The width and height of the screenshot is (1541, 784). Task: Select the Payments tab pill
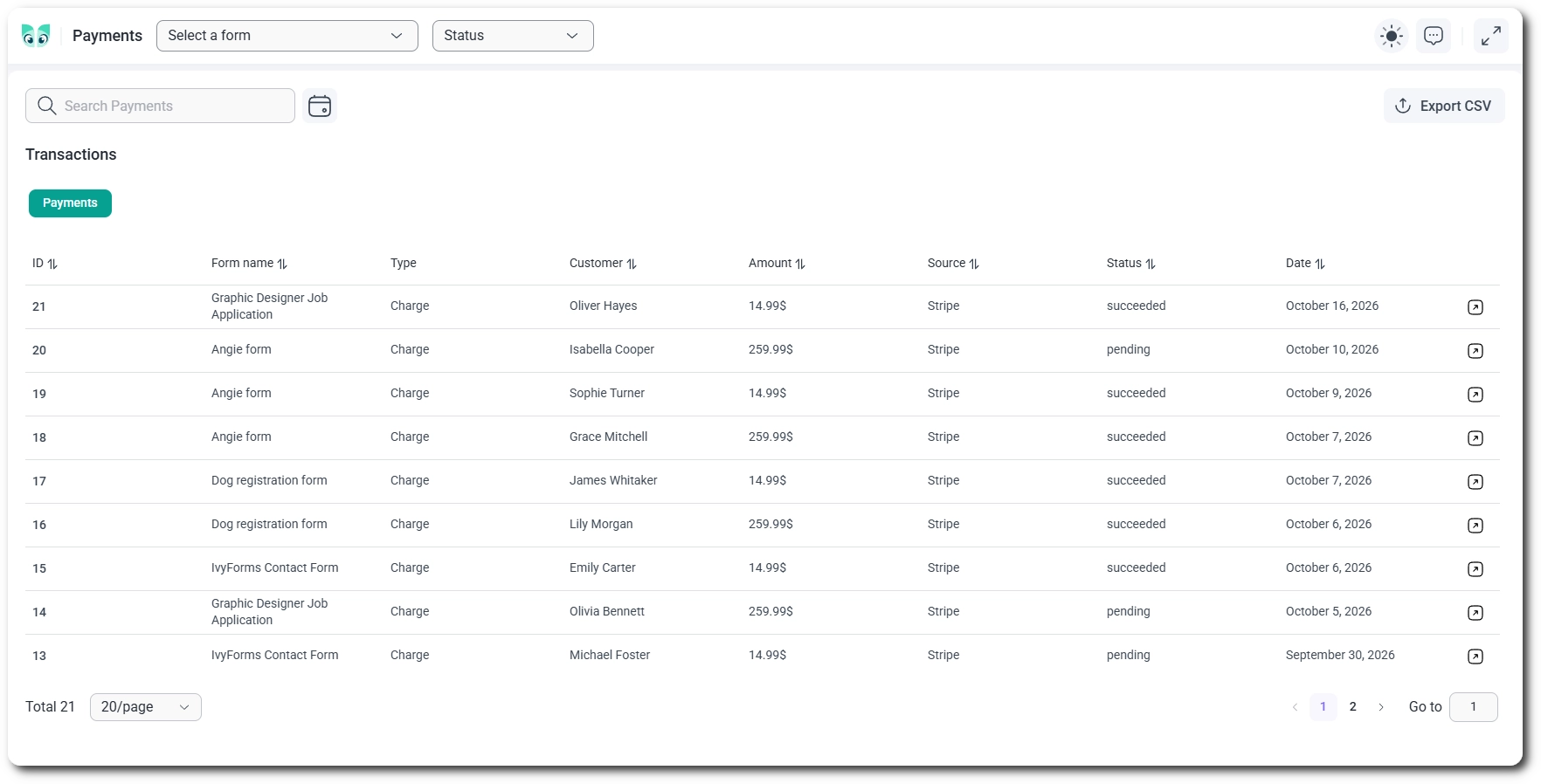click(70, 203)
